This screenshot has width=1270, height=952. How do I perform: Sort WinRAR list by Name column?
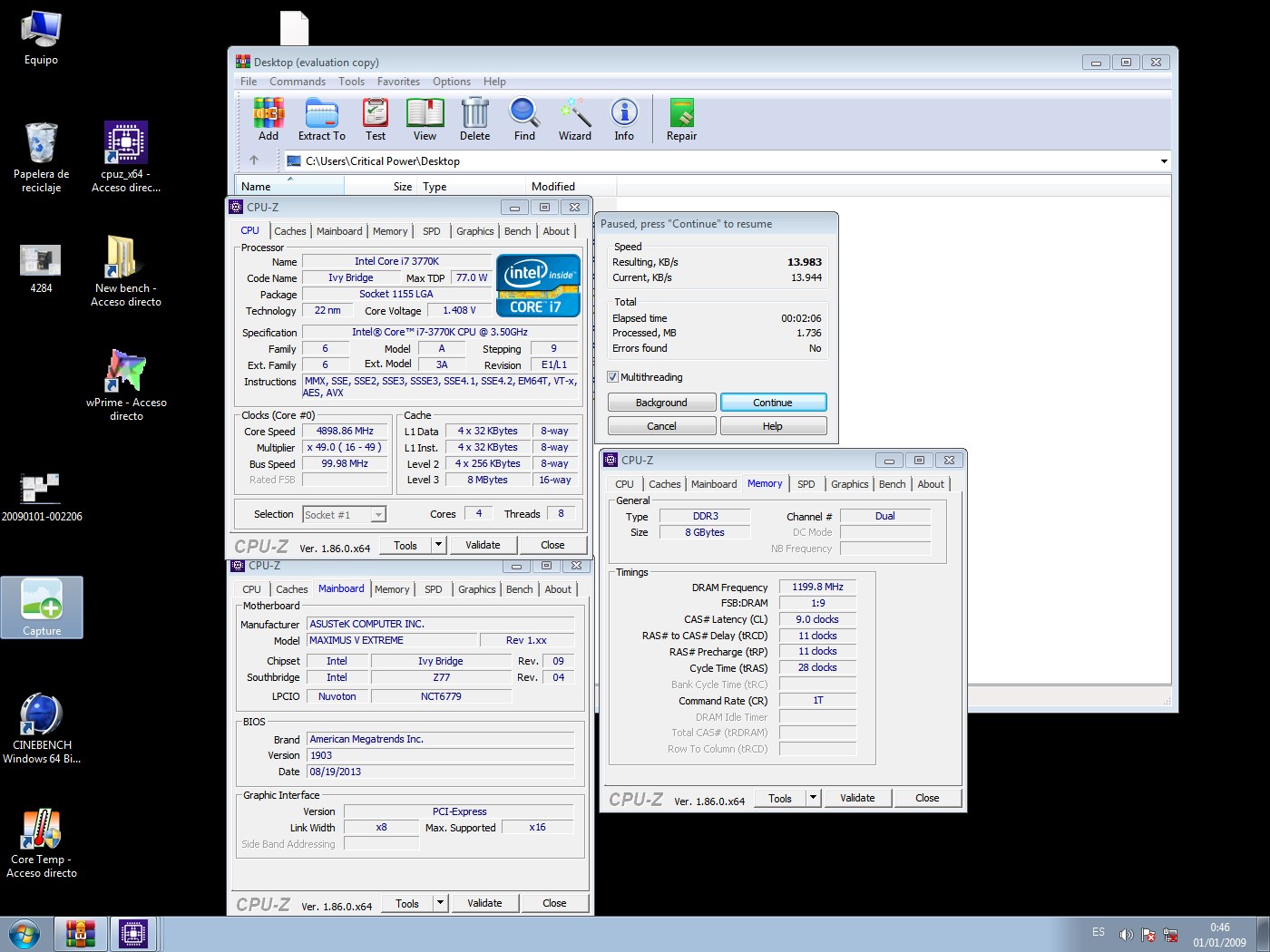(x=288, y=186)
